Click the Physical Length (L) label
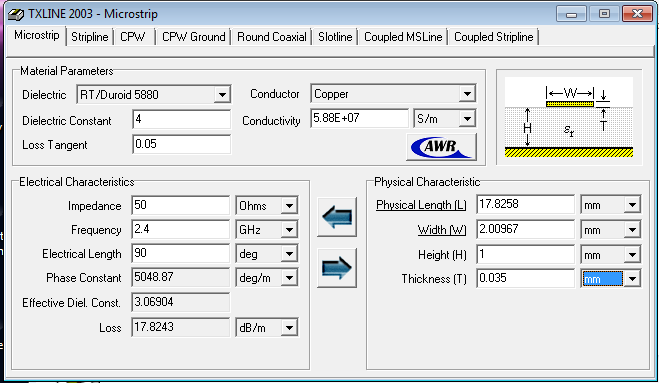Viewport: 659px width, 383px height. (x=421, y=205)
